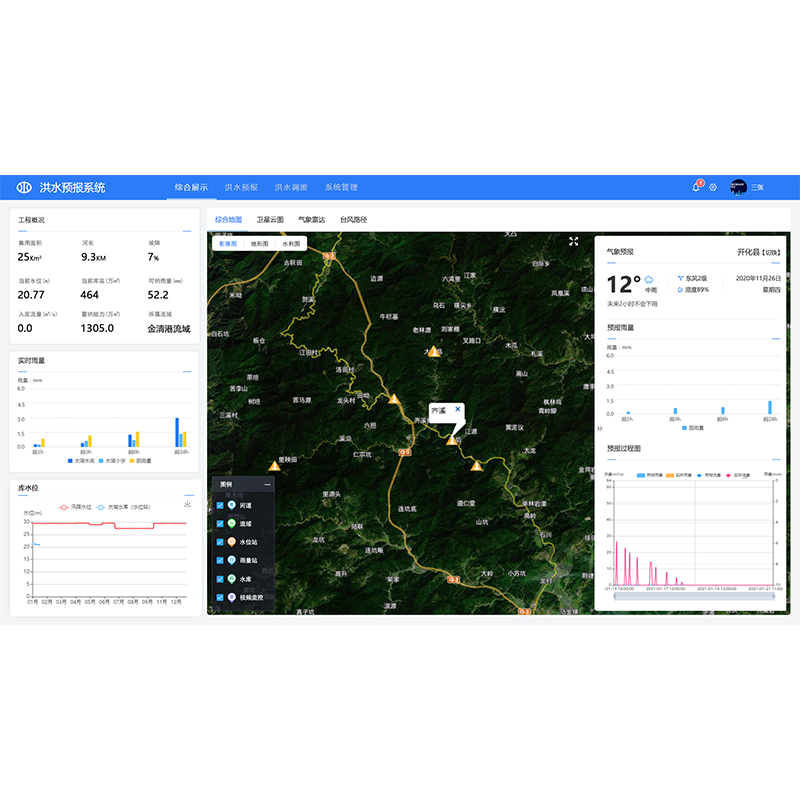Select the 地形图 map type button
The height and width of the screenshot is (800, 800).
(260, 243)
